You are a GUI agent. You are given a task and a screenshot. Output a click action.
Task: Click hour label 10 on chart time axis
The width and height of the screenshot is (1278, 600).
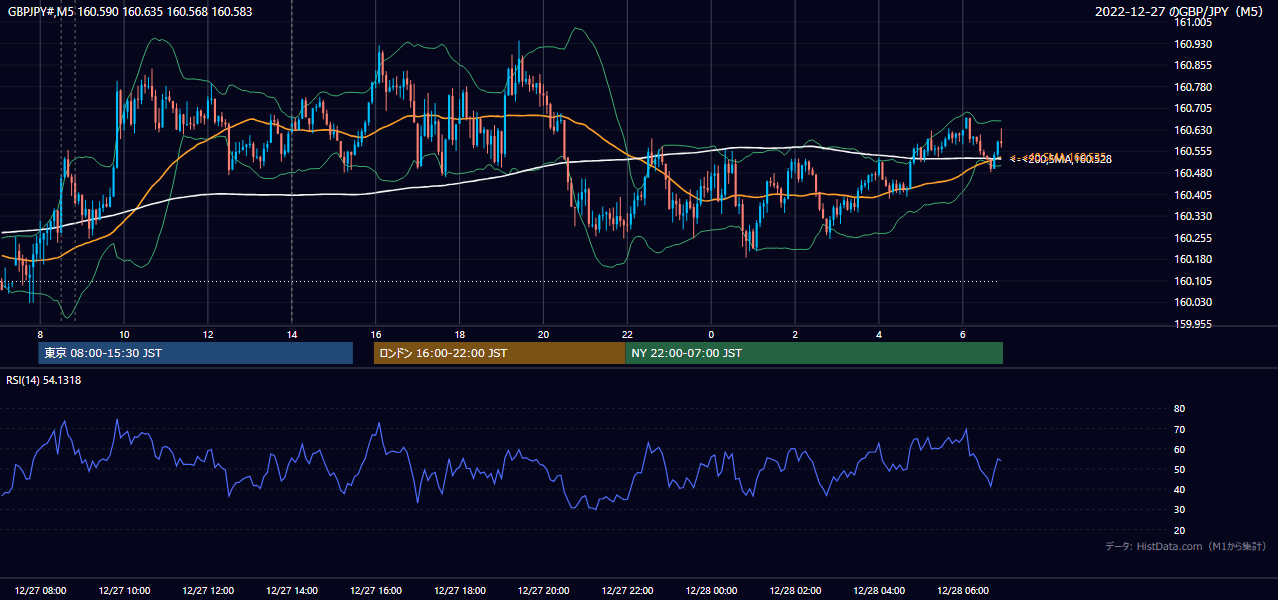(x=124, y=334)
